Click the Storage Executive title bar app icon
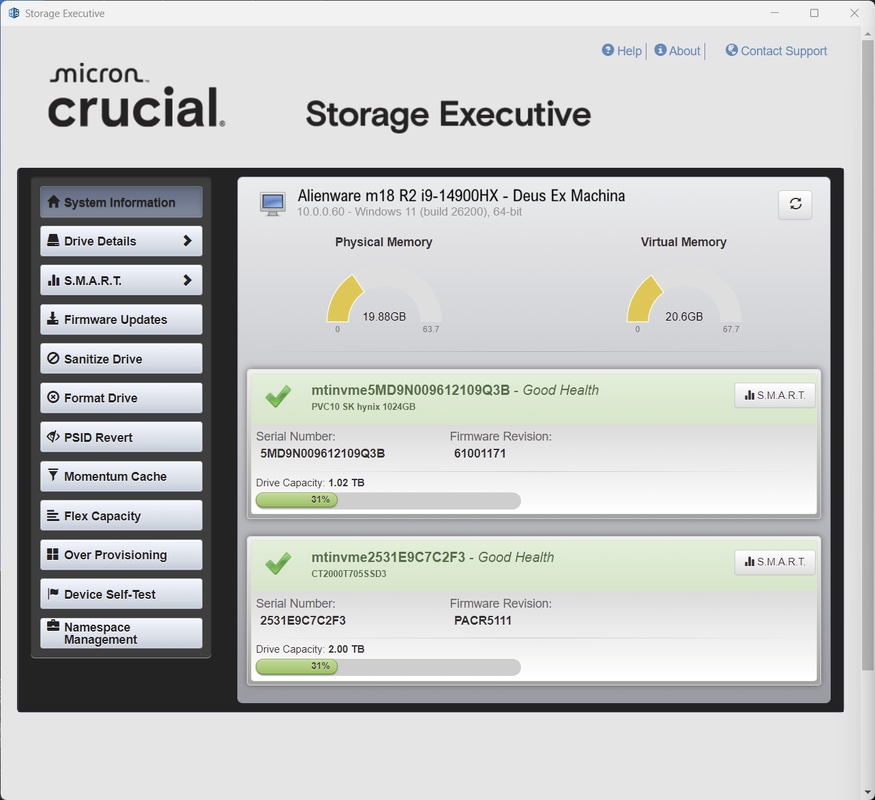The width and height of the screenshot is (875, 800). (13, 13)
